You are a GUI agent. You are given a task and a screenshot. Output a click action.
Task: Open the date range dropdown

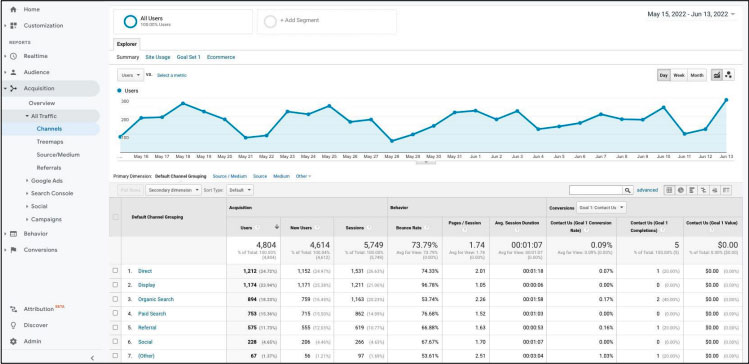coord(691,14)
